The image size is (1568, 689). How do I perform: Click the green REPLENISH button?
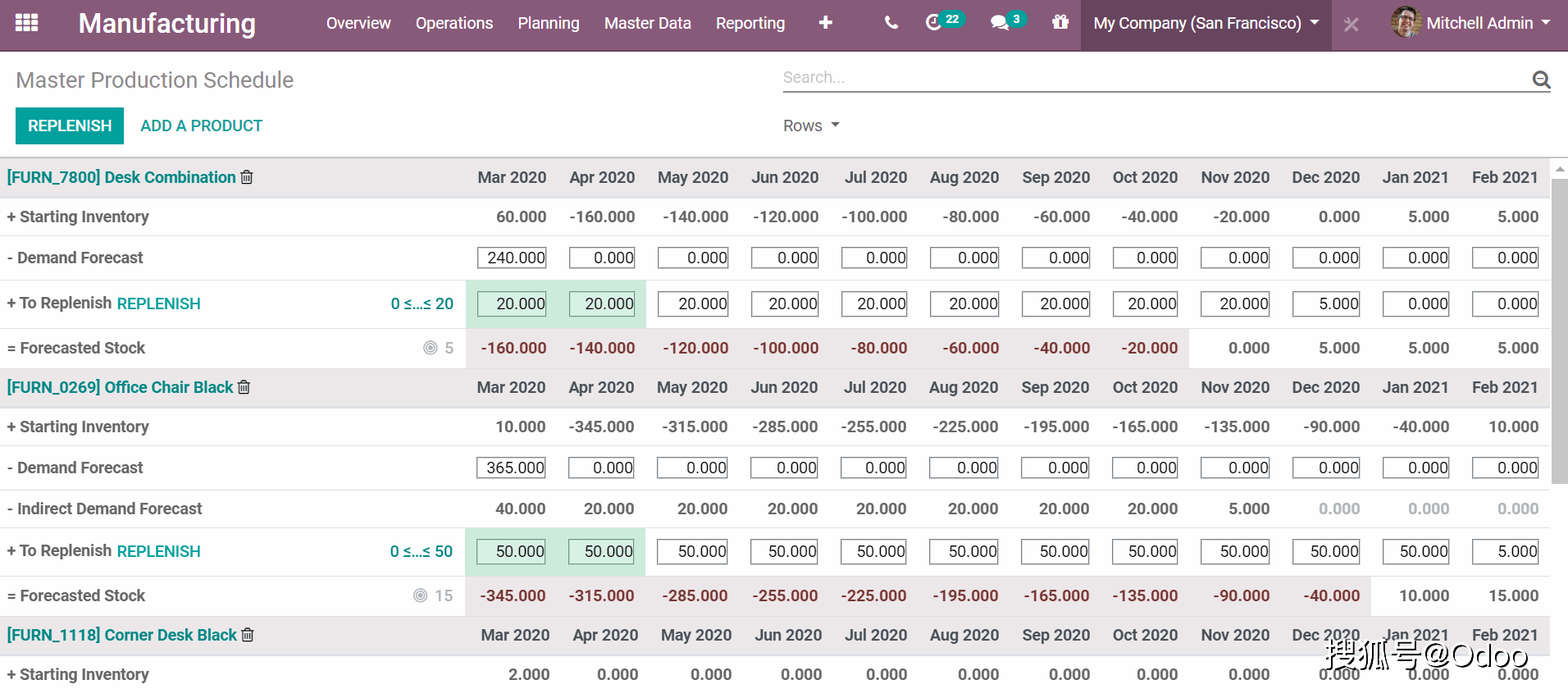(x=70, y=125)
